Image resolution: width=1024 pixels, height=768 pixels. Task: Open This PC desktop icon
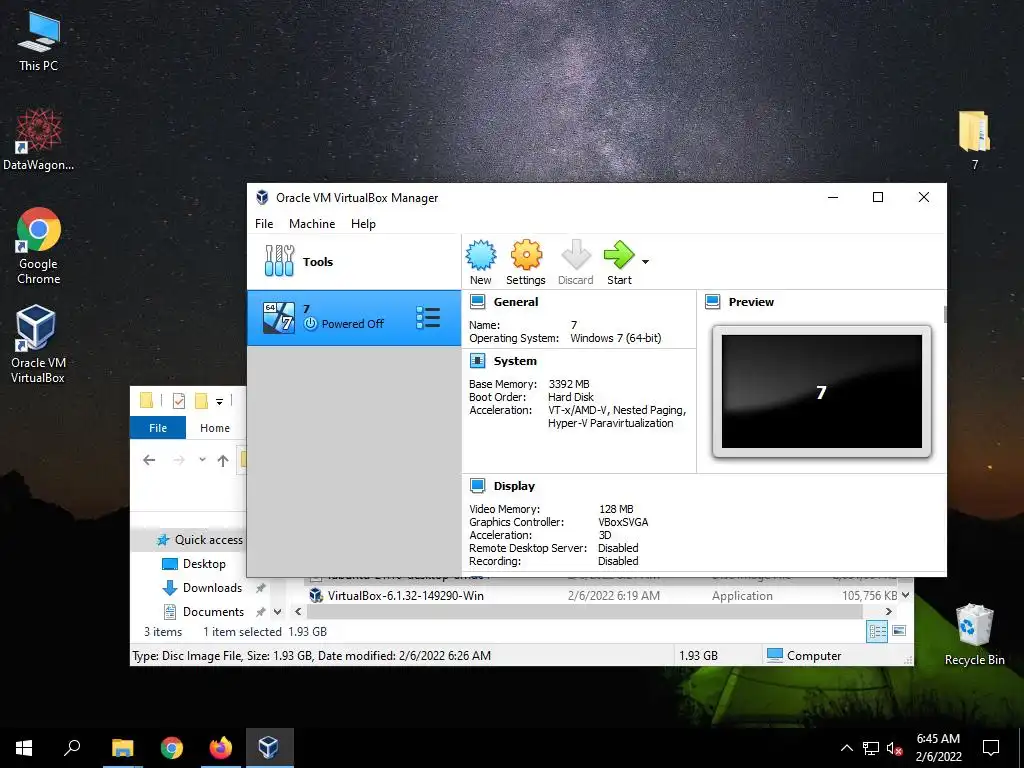[x=38, y=41]
